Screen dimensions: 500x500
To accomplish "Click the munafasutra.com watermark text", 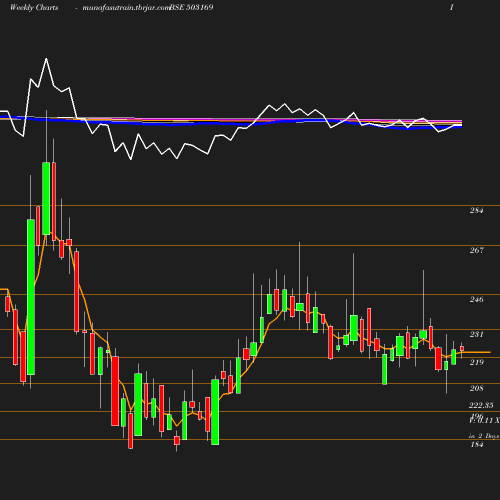I will click(x=126, y=8).
